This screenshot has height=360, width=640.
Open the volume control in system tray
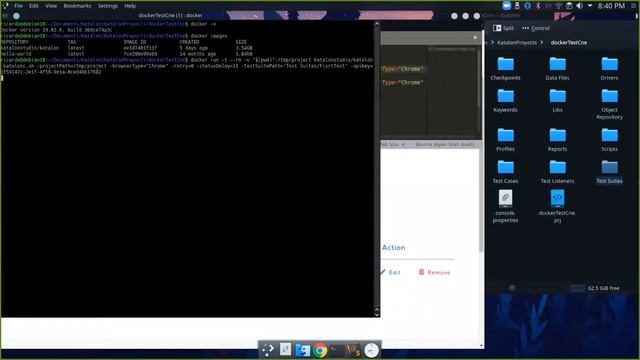point(579,6)
